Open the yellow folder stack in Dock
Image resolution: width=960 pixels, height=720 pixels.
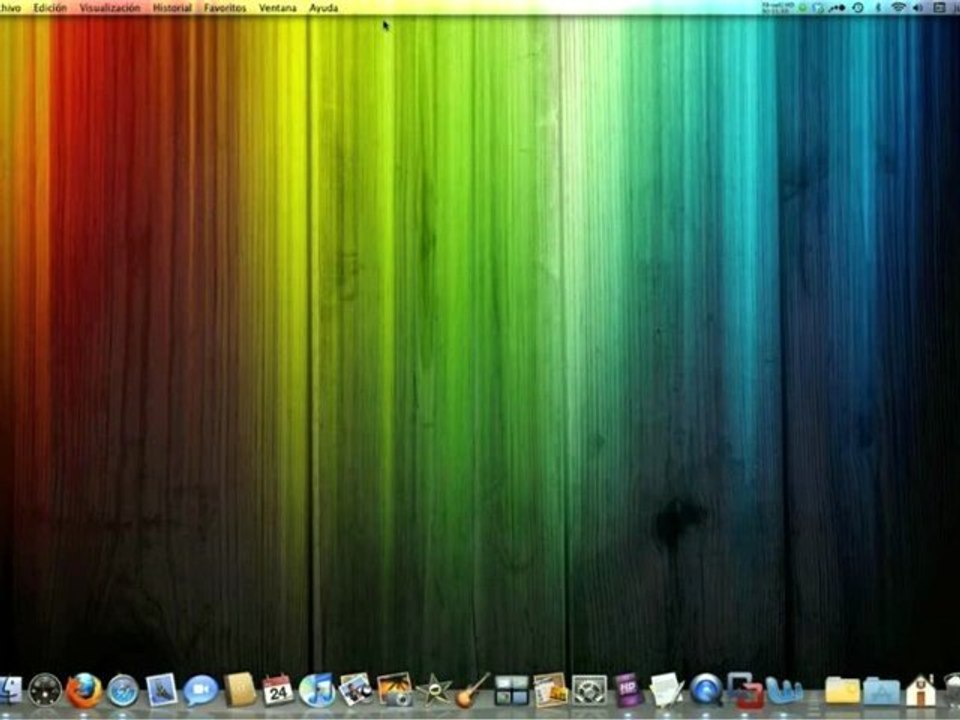842,690
